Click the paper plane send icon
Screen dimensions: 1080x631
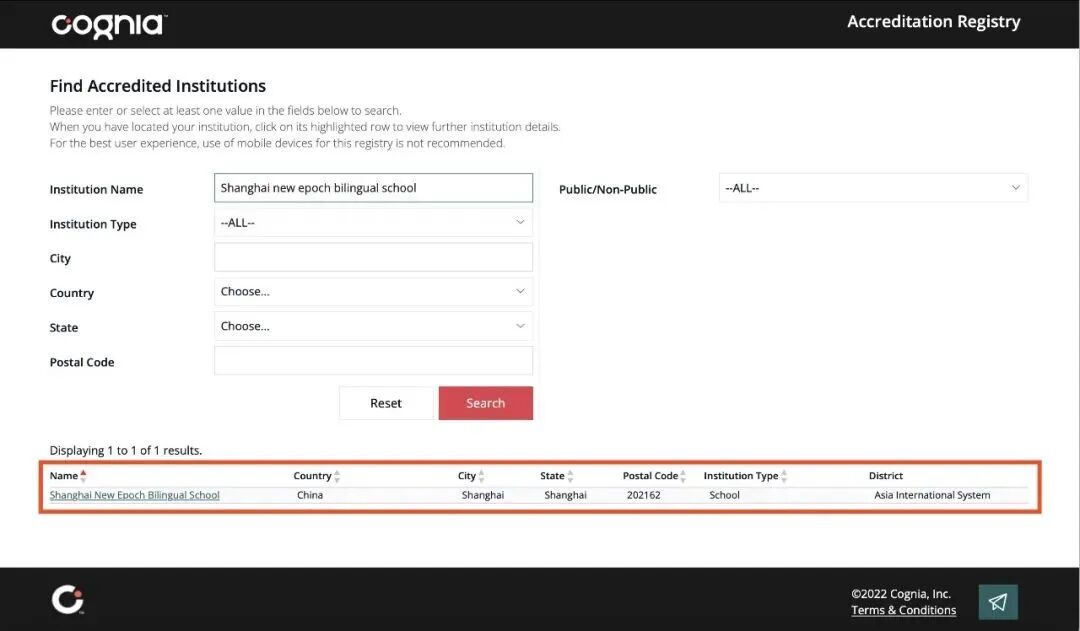(x=998, y=602)
